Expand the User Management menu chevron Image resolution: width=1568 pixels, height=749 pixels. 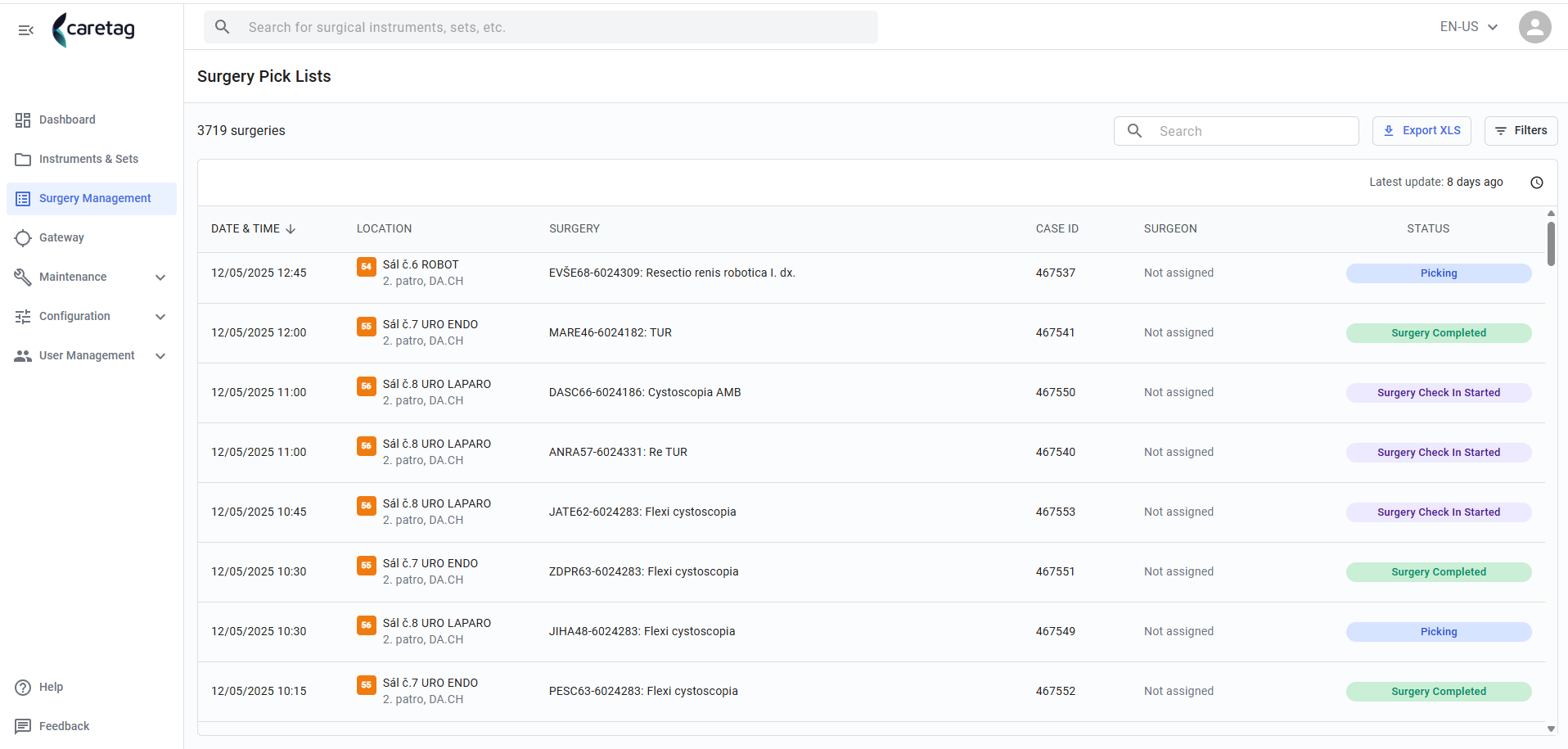(x=160, y=356)
